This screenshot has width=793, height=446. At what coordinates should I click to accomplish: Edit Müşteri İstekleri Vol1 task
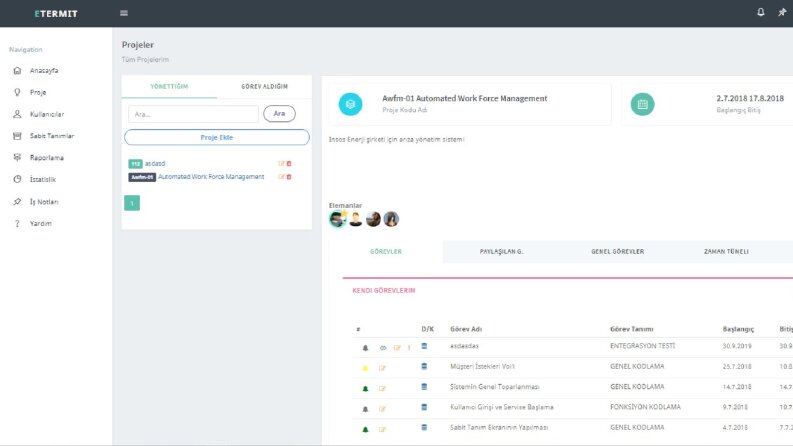coord(382,368)
